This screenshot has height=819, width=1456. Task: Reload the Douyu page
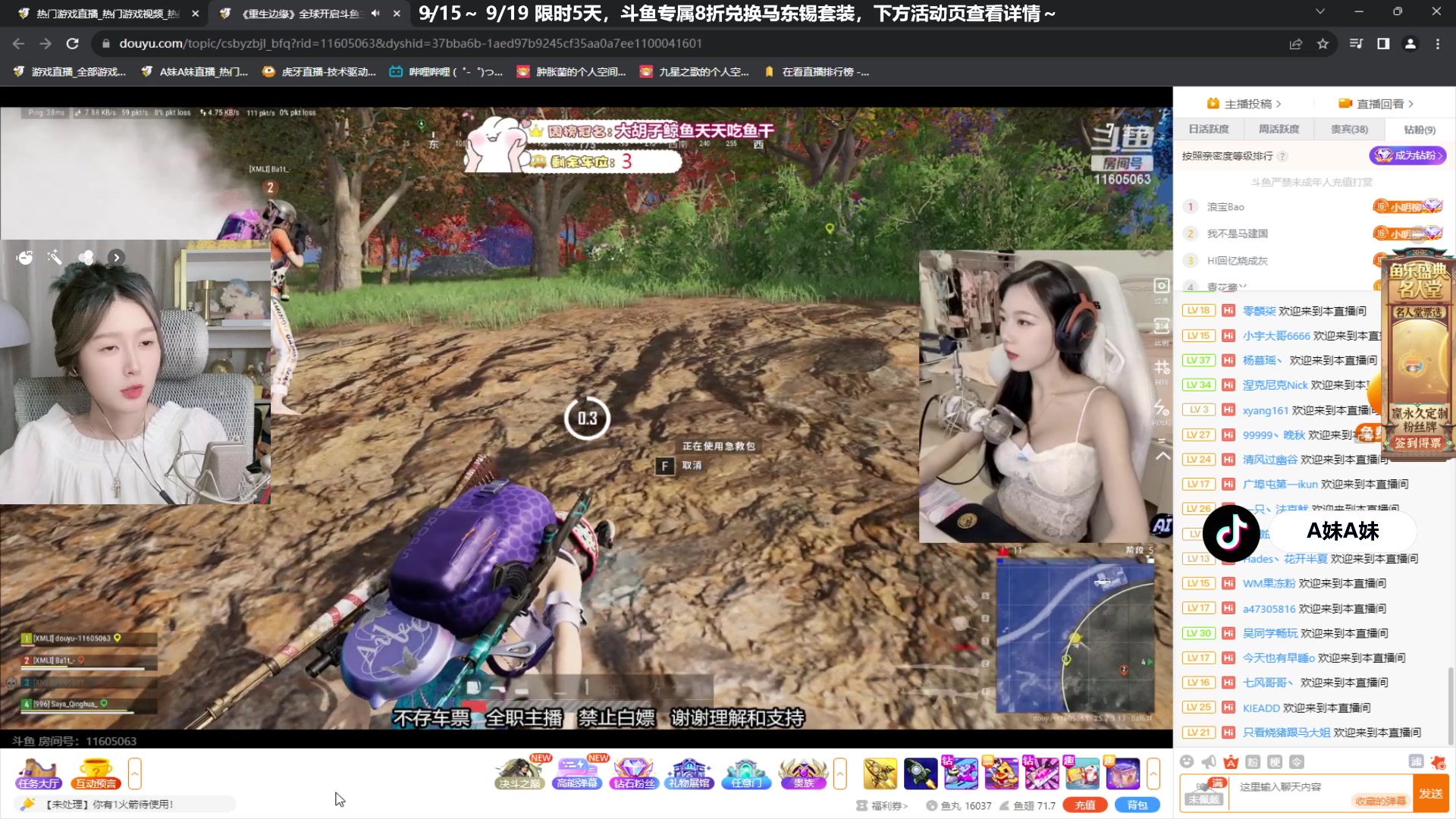pos(73,44)
